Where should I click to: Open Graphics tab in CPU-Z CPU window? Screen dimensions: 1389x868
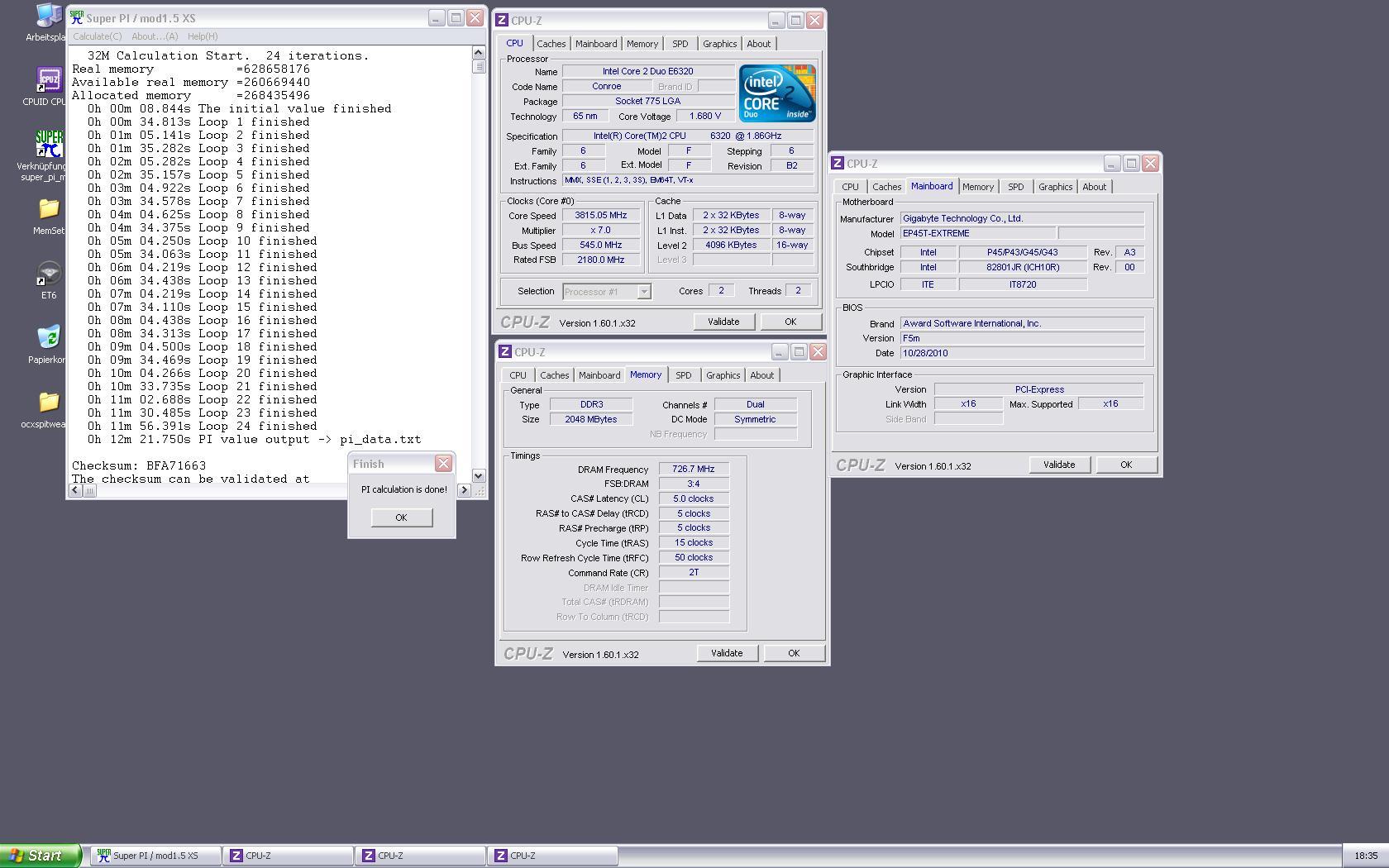click(x=719, y=44)
